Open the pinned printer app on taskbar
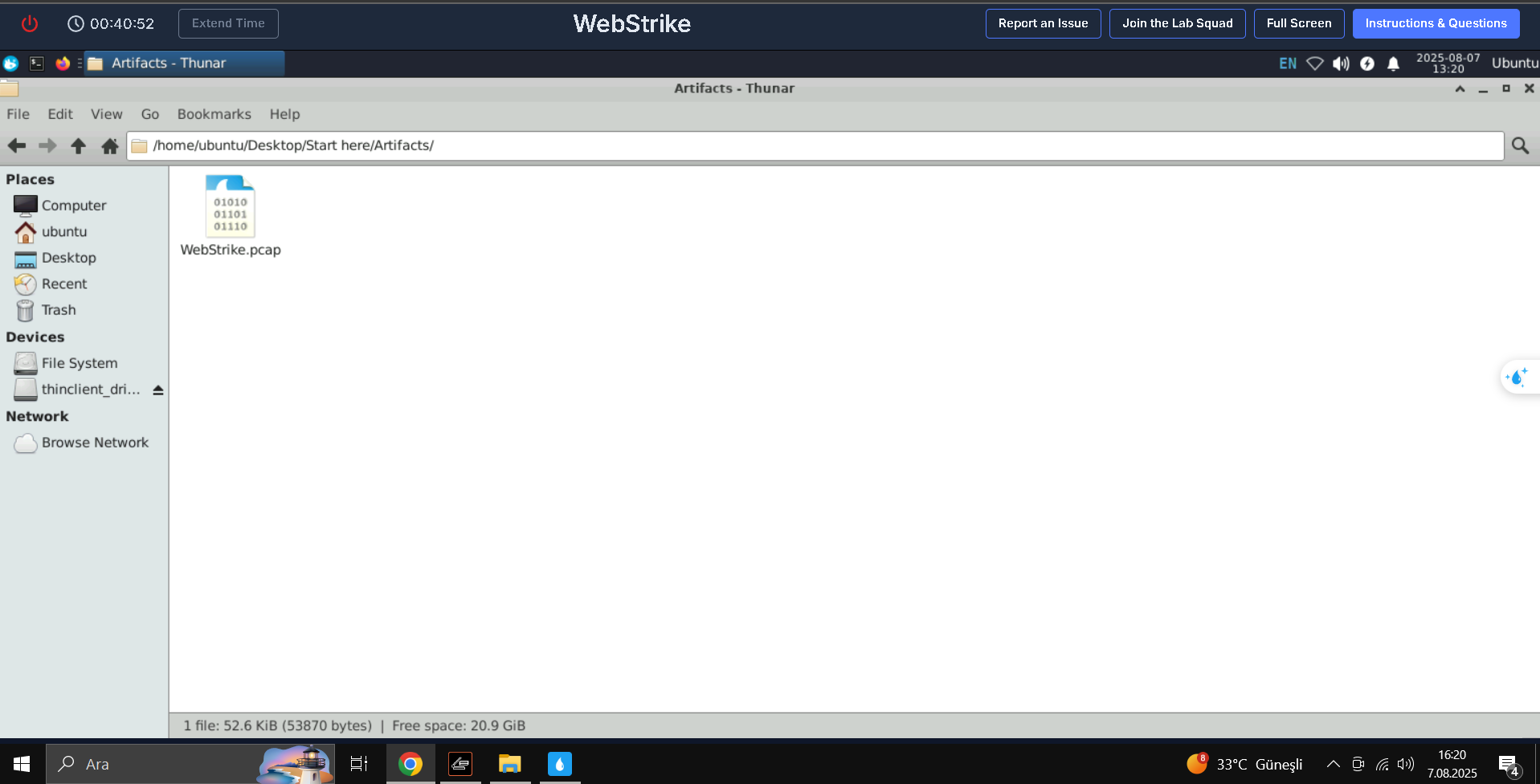1540x784 pixels. (x=460, y=764)
